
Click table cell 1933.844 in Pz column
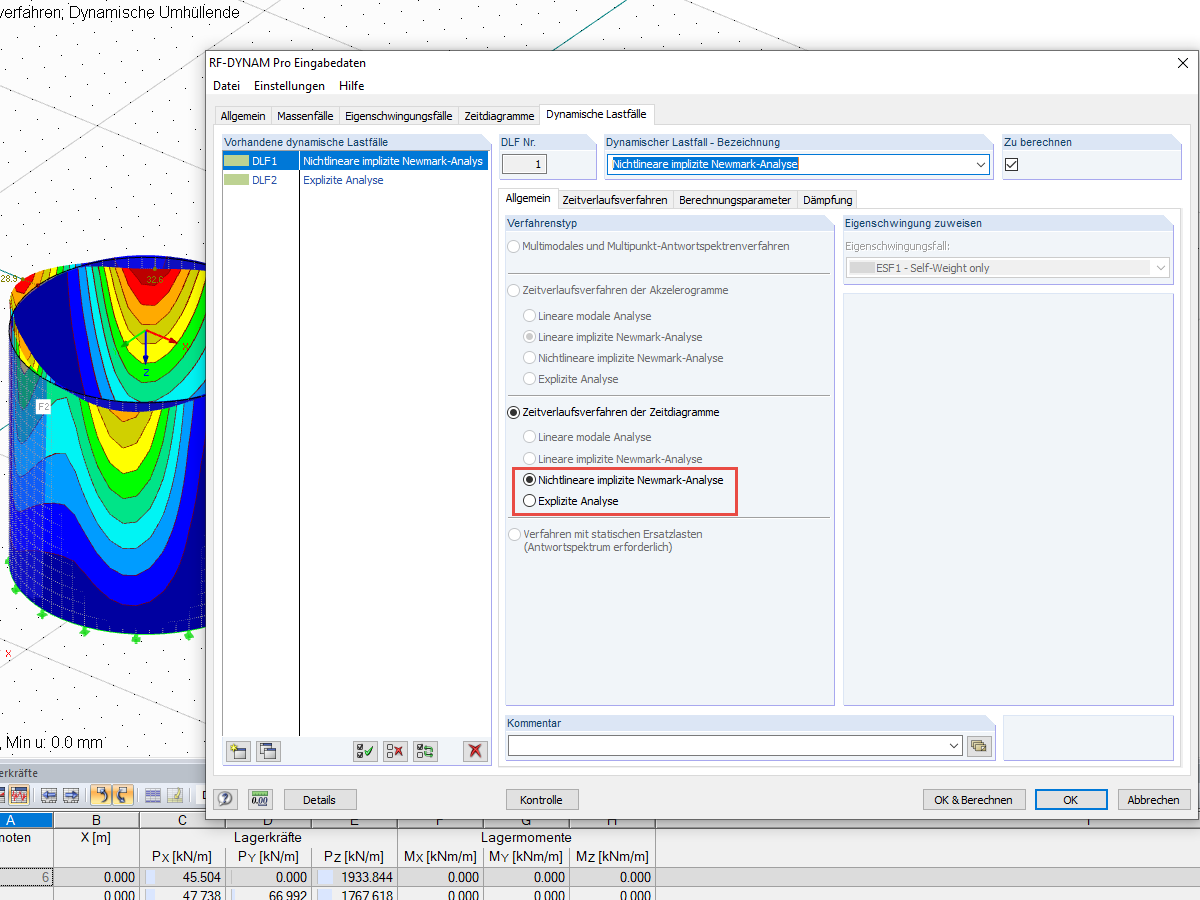point(355,877)
